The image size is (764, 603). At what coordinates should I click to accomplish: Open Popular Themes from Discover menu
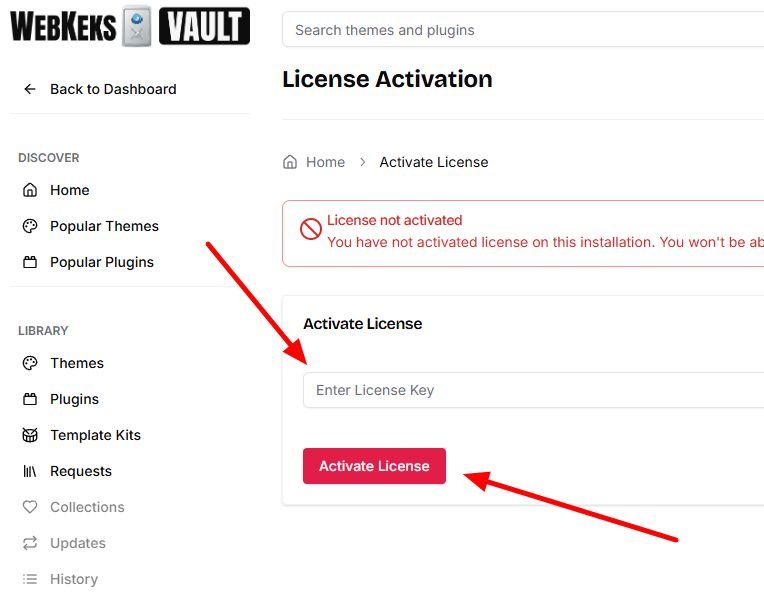coord(104,226)
